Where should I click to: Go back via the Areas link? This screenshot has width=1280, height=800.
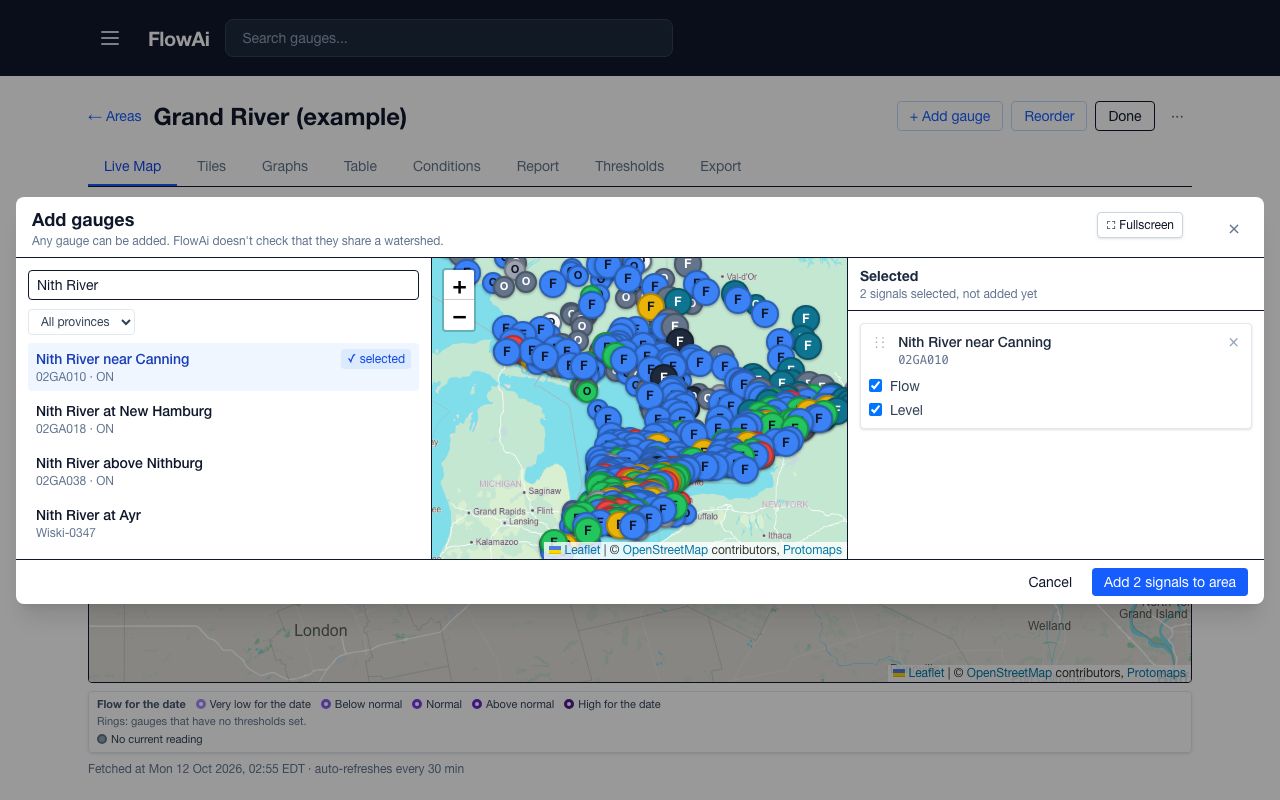(114, 117)
